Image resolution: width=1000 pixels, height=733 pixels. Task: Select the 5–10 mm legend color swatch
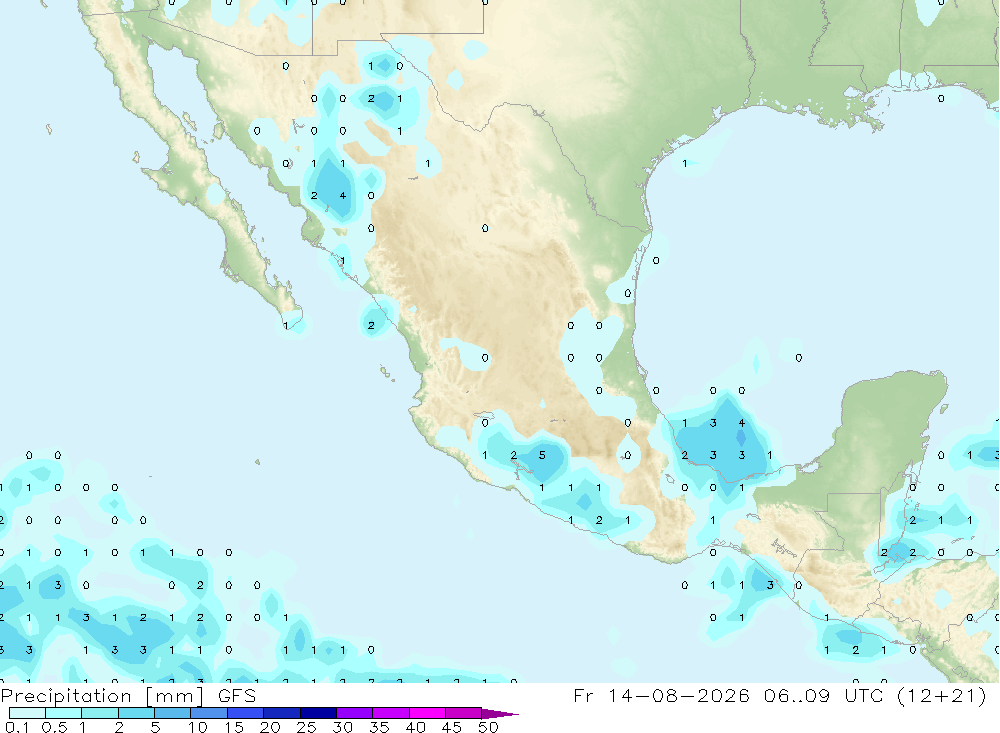173,713
